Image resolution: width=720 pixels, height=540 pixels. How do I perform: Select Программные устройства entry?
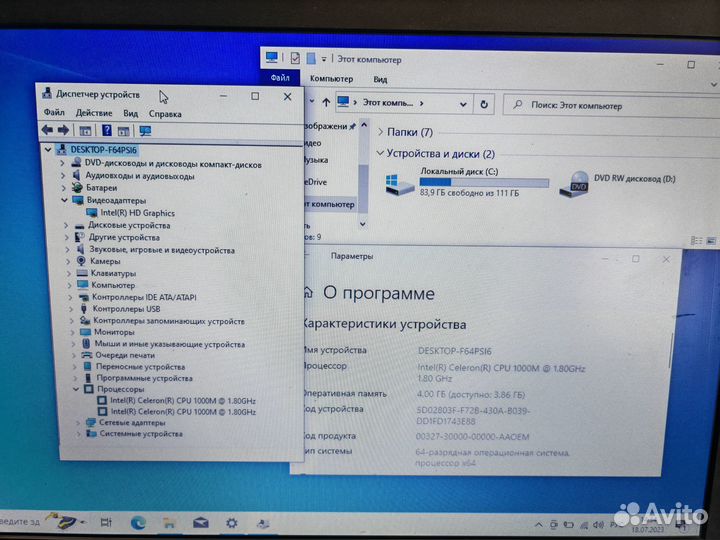[x=144, y=378]
